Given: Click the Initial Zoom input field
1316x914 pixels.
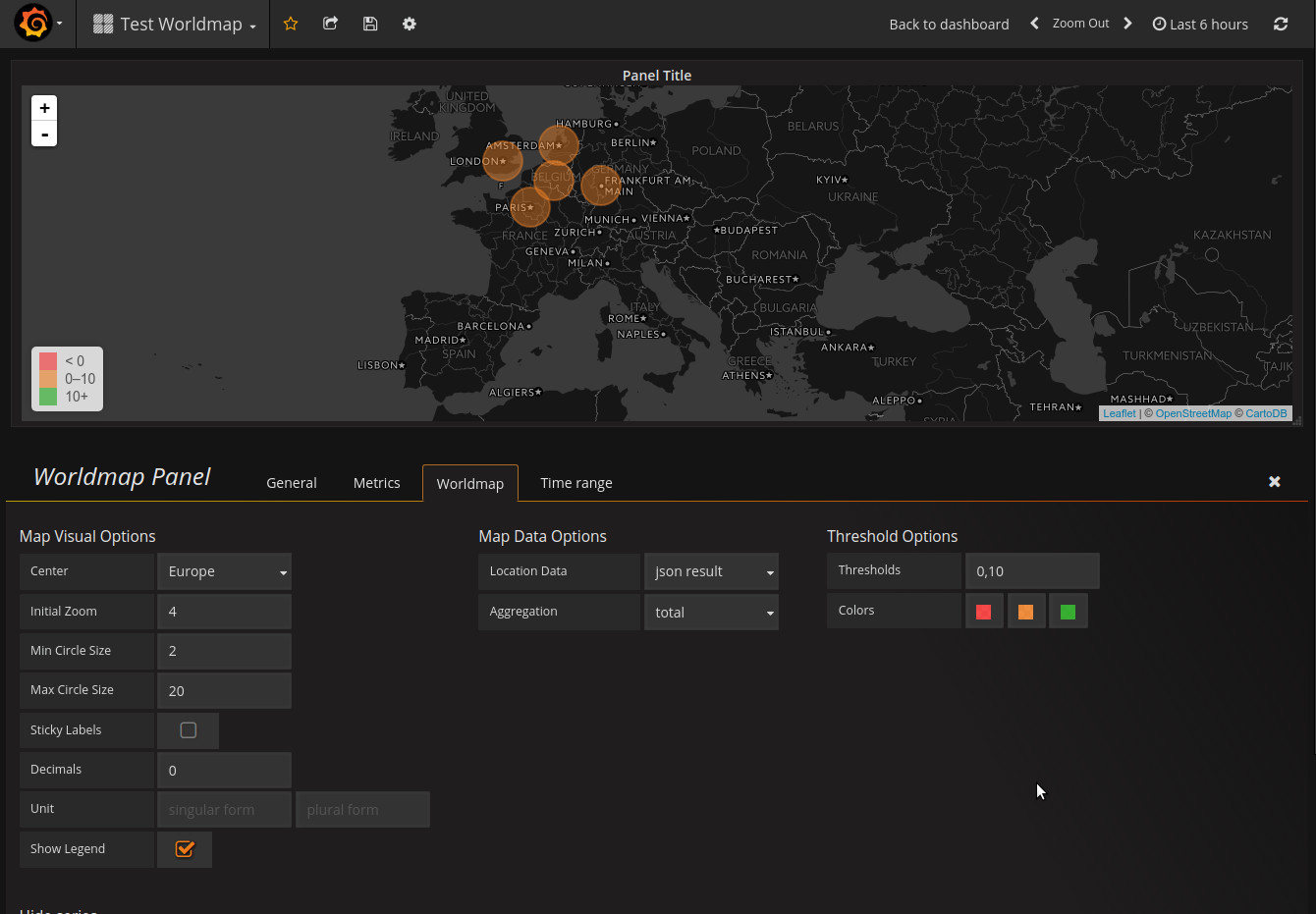Looking at the screenshot, I should coord(224,612).
